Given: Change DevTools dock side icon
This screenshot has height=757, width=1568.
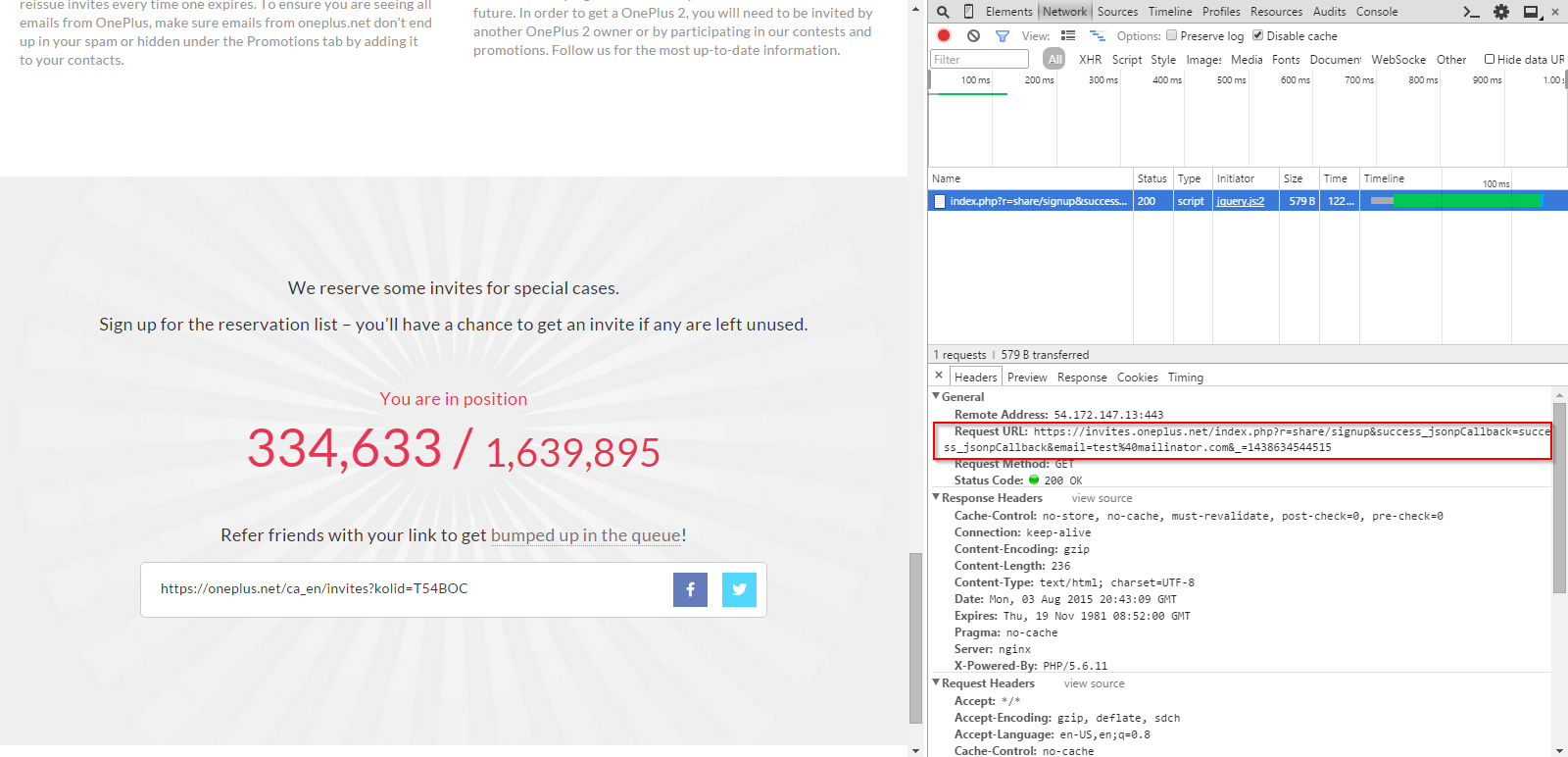Looking at the screenshot, I should pyautogui.click(x=1531, y=12).
